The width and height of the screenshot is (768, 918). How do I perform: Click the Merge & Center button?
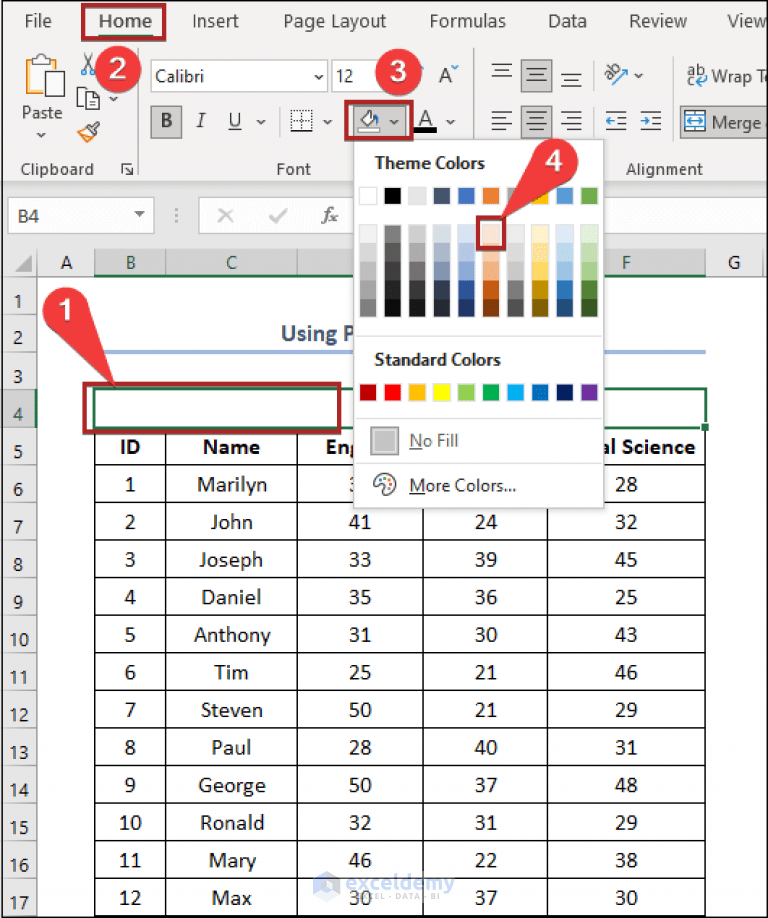click(724, 122)
